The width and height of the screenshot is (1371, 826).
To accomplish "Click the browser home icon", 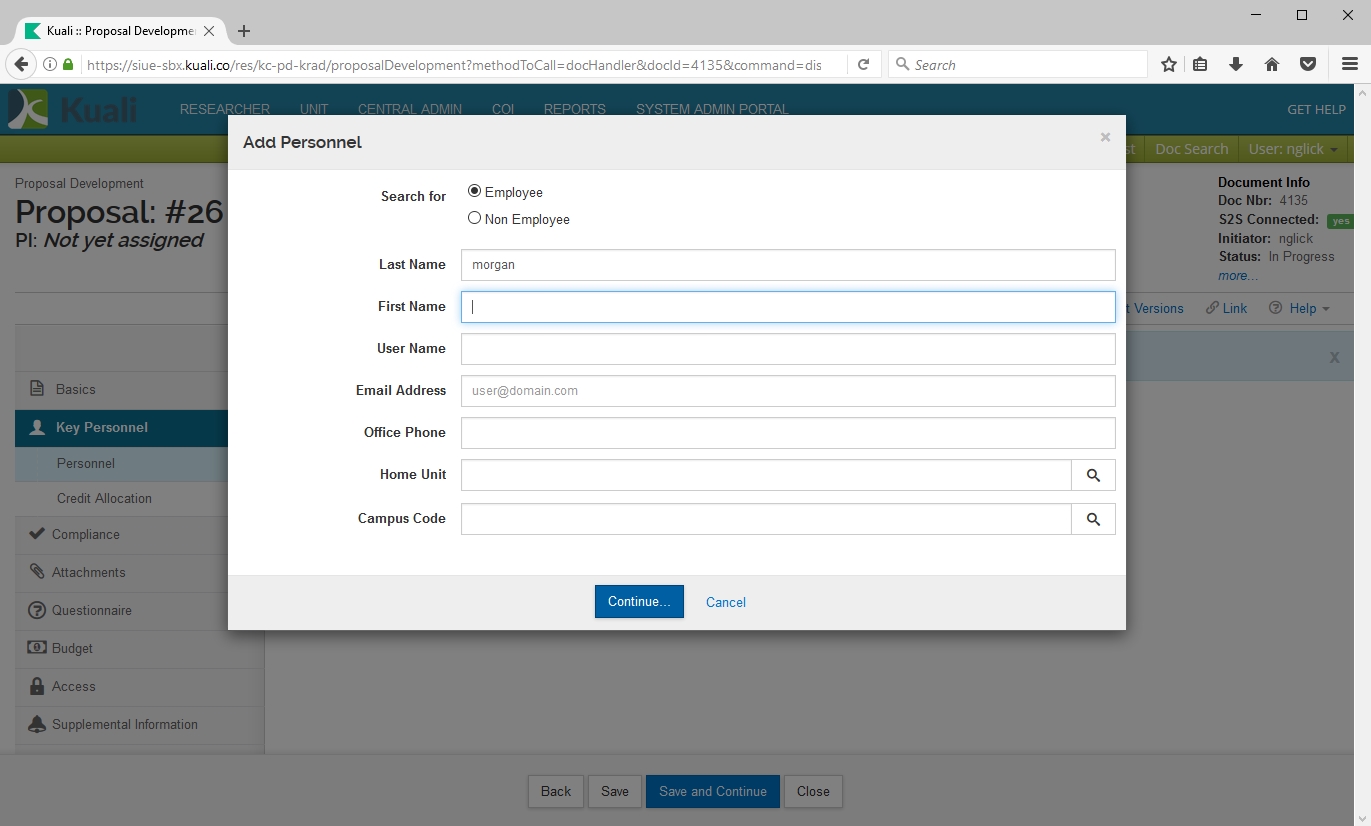I will coord(1272,65).
